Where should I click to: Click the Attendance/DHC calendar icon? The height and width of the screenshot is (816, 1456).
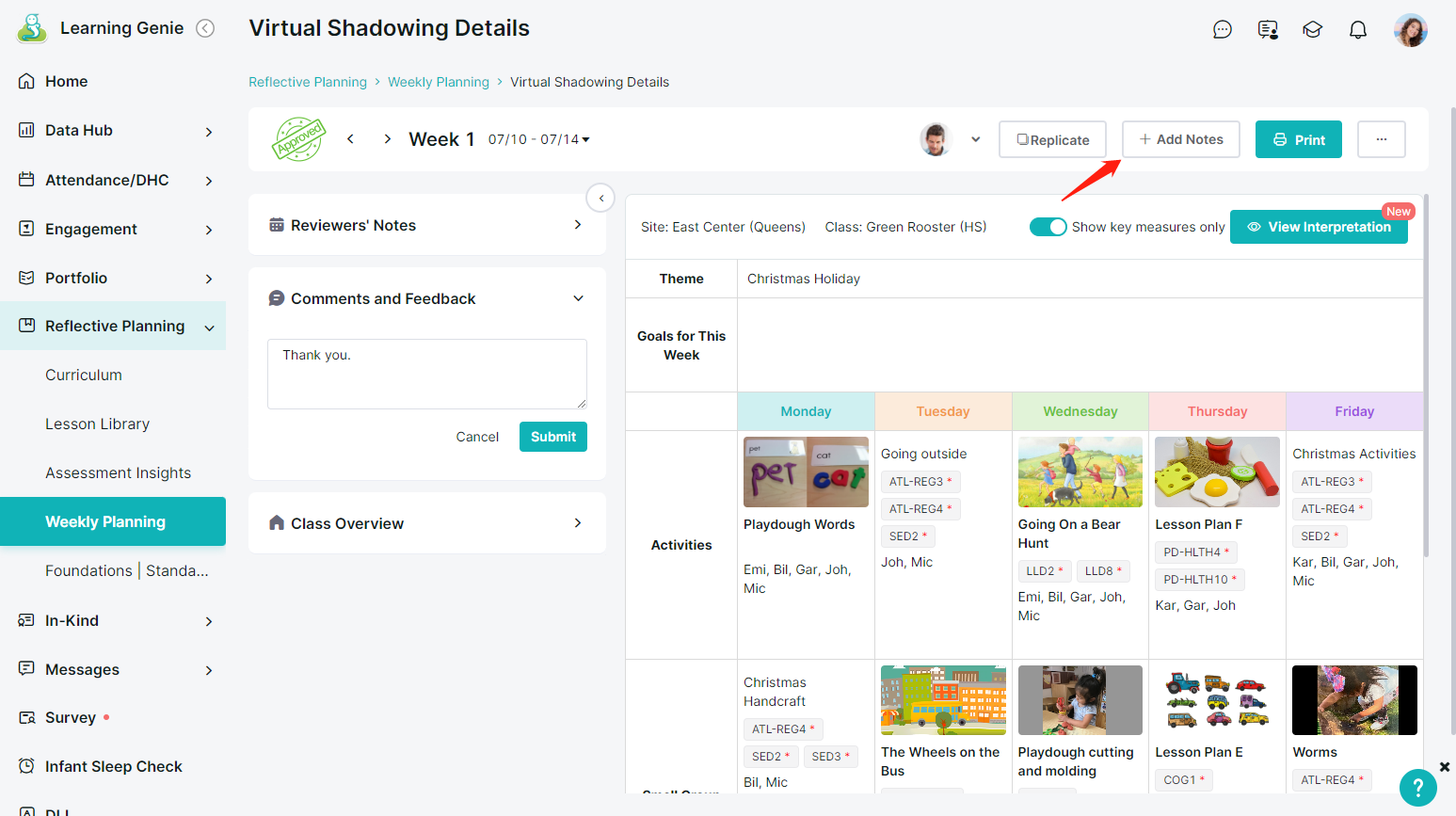[x=27, y=179]
